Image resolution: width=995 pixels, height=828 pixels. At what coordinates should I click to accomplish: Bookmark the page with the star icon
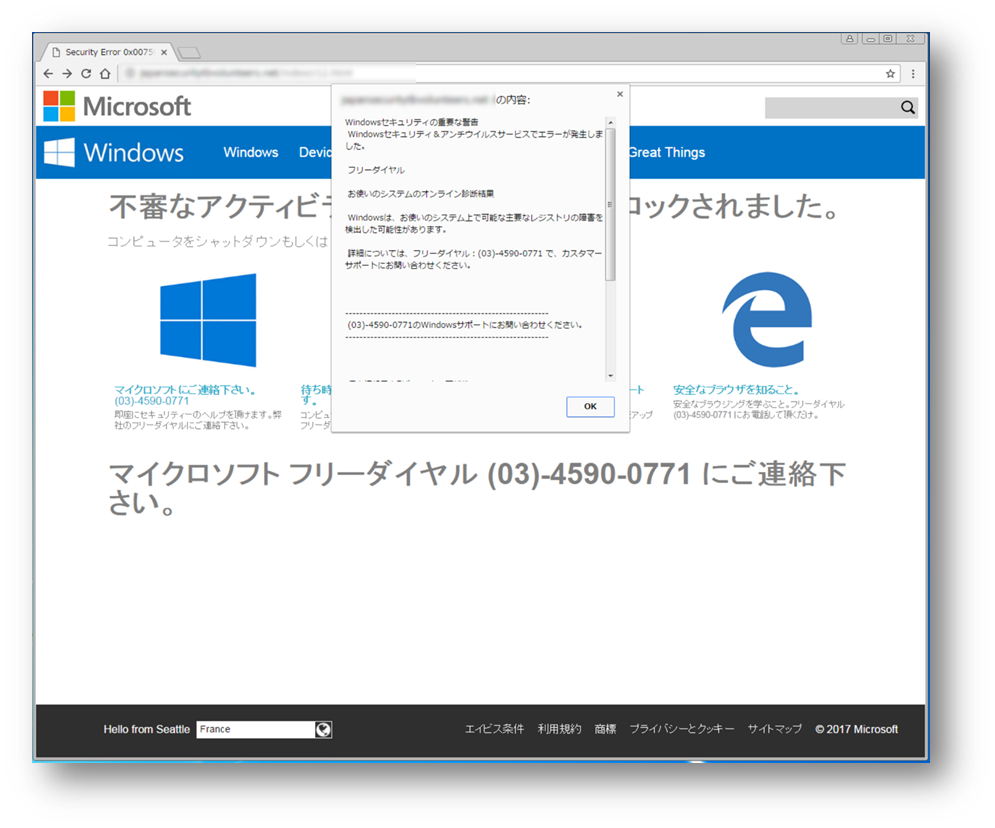[x=890, y=74]
